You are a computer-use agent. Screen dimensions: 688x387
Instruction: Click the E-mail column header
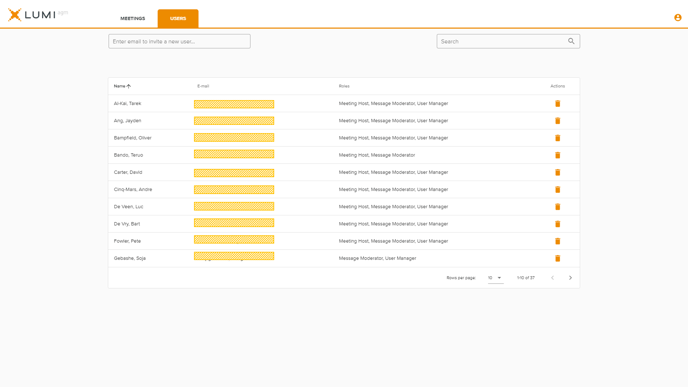coord(203,86)
